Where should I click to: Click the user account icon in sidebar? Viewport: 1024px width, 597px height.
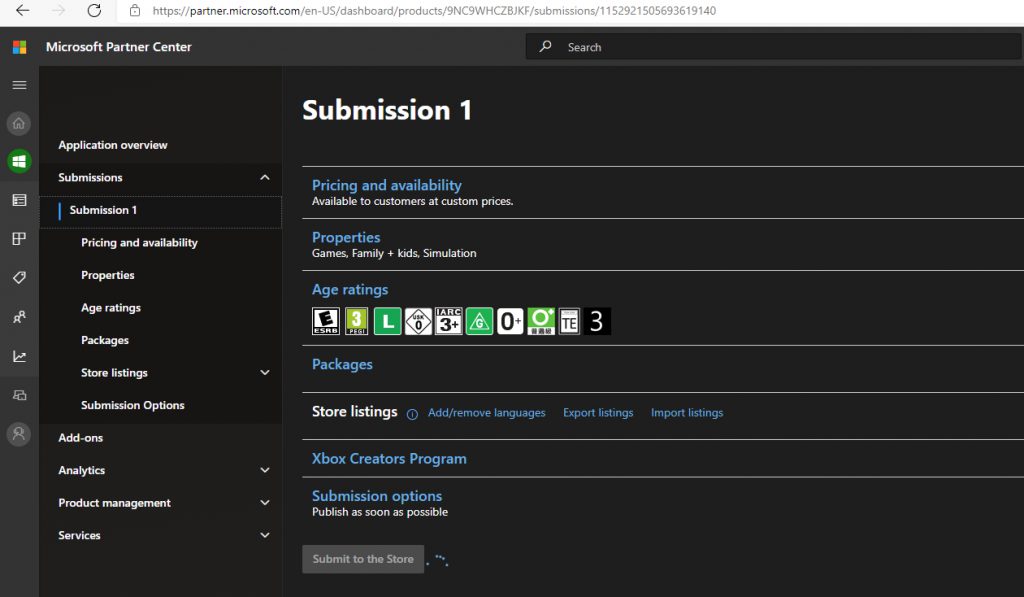pyautogui.click(x=19, y=434)
